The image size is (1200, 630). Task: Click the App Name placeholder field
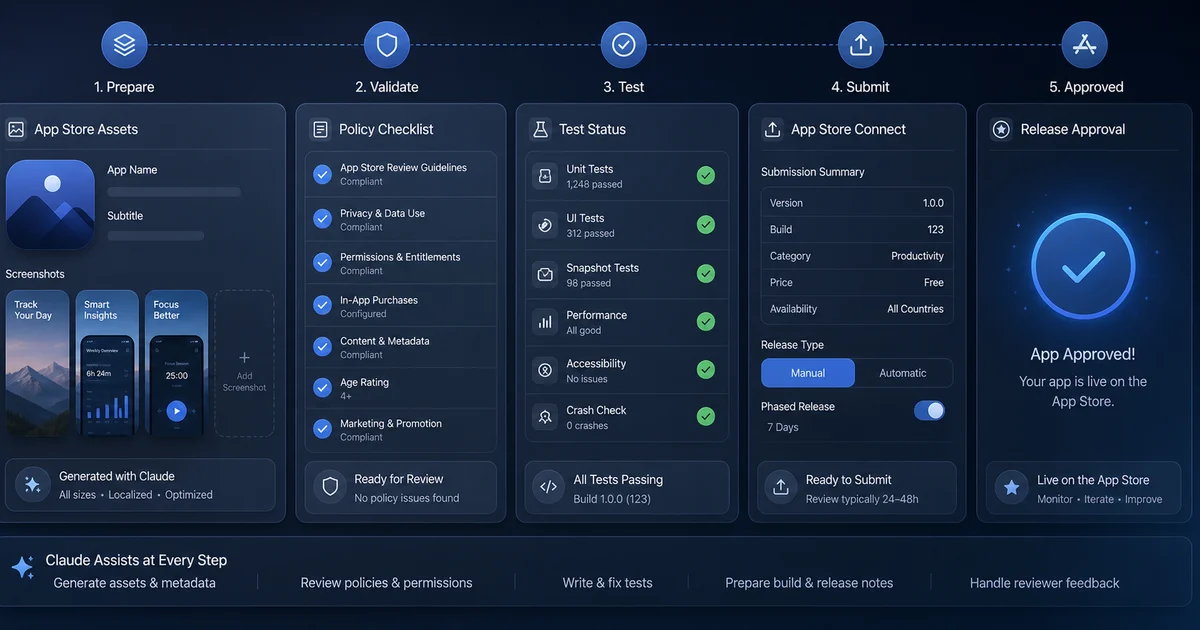(174, 191)
